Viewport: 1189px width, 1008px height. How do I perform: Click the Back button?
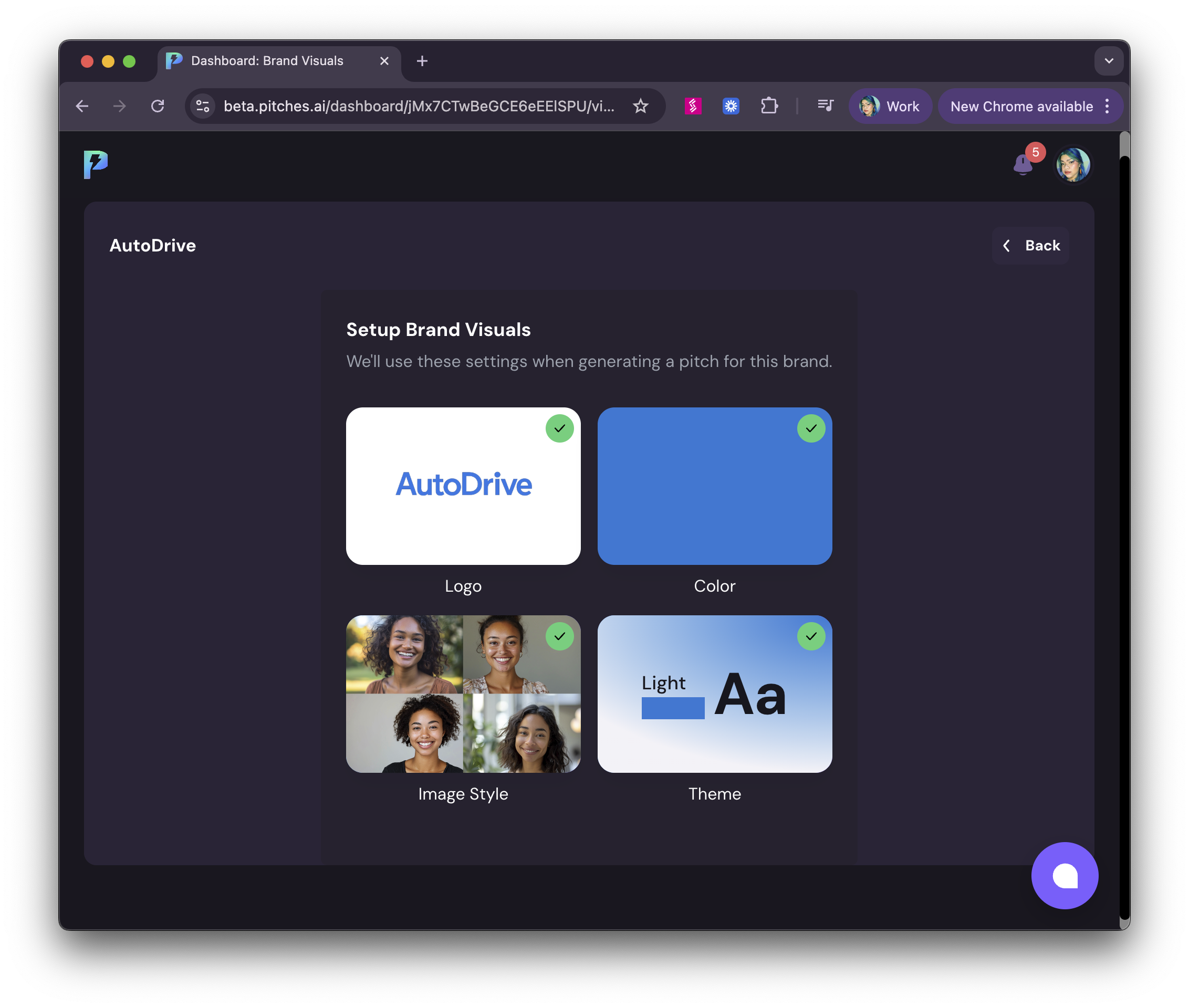[1031, 246]
